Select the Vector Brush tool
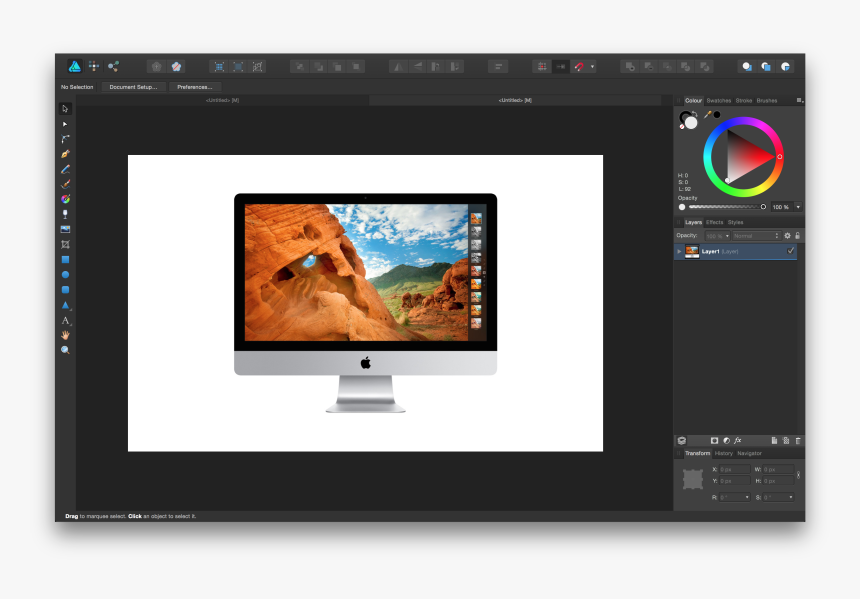The height and width of the screenshot is (599, 860). coord(64,183)
